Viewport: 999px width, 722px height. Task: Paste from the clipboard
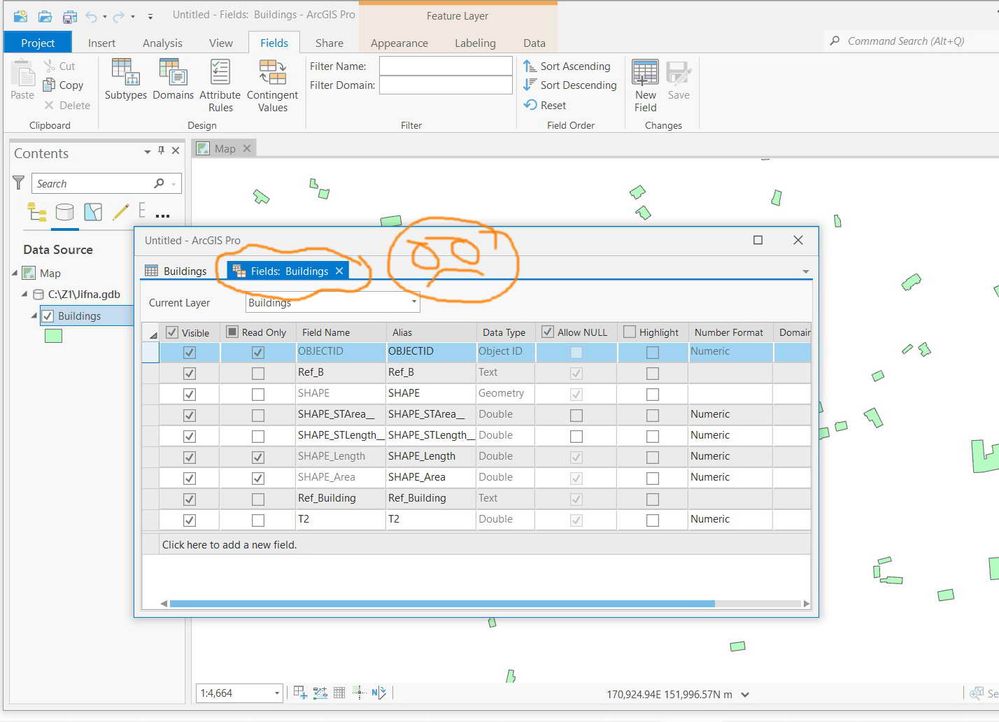coord(22,79)
